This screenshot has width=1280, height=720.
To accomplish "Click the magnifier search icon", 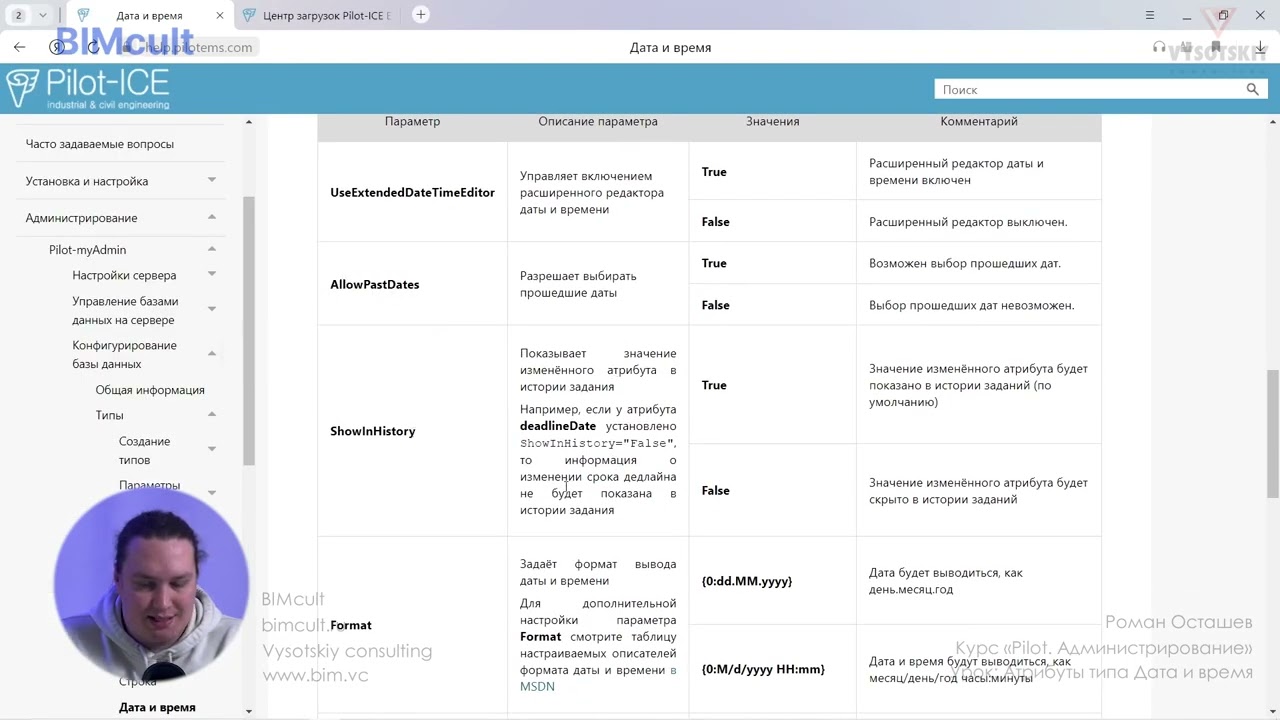I will coord(1252,90).
